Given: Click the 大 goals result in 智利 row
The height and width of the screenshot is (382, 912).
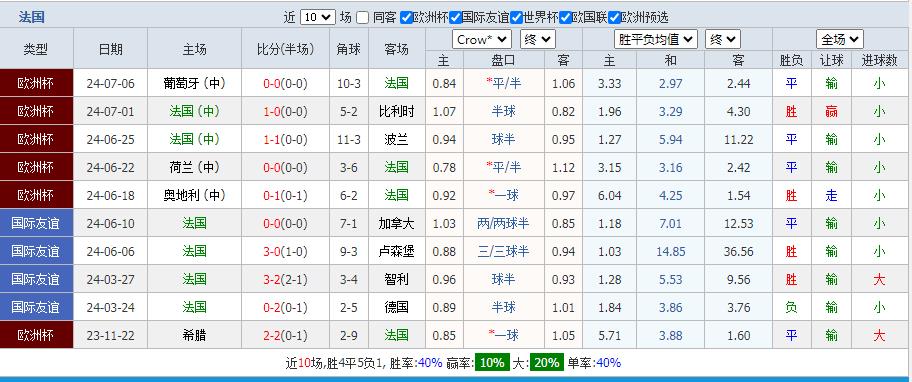Looking at the screenshot, I should click(x=879, y=279).
